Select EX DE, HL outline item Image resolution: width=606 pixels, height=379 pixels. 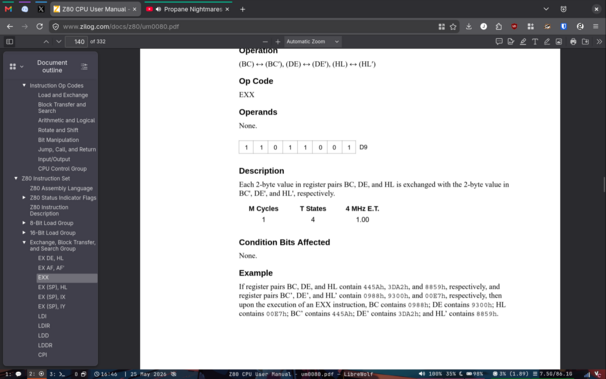coord(51,258)
